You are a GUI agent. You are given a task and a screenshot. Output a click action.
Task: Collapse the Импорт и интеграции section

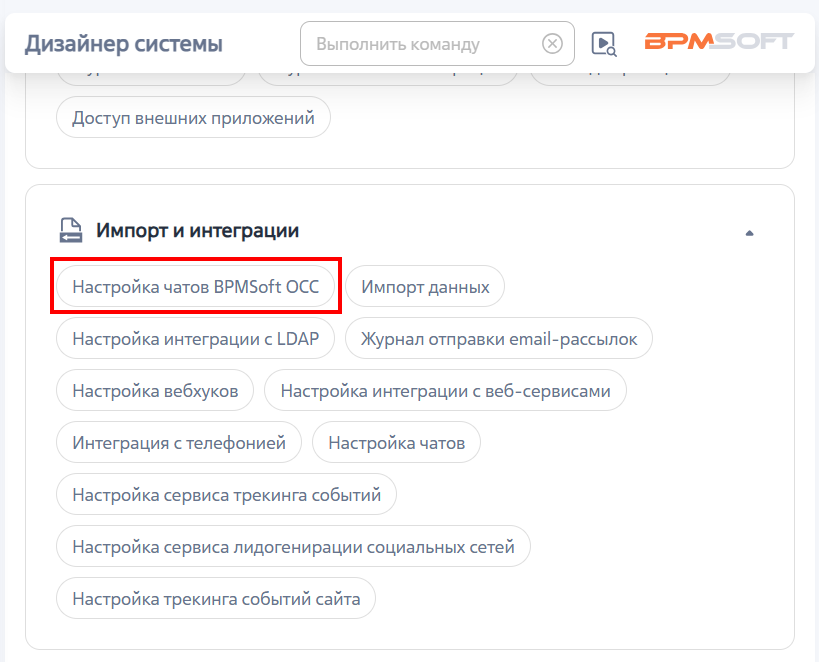click(x=749, y=233)
